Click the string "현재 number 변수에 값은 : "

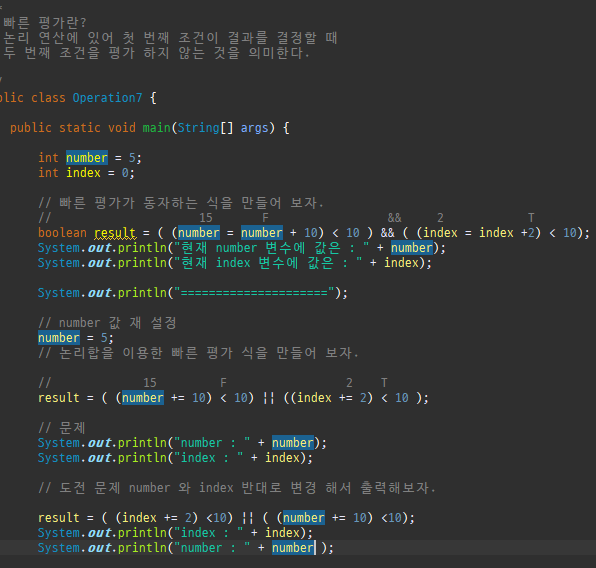271,248
